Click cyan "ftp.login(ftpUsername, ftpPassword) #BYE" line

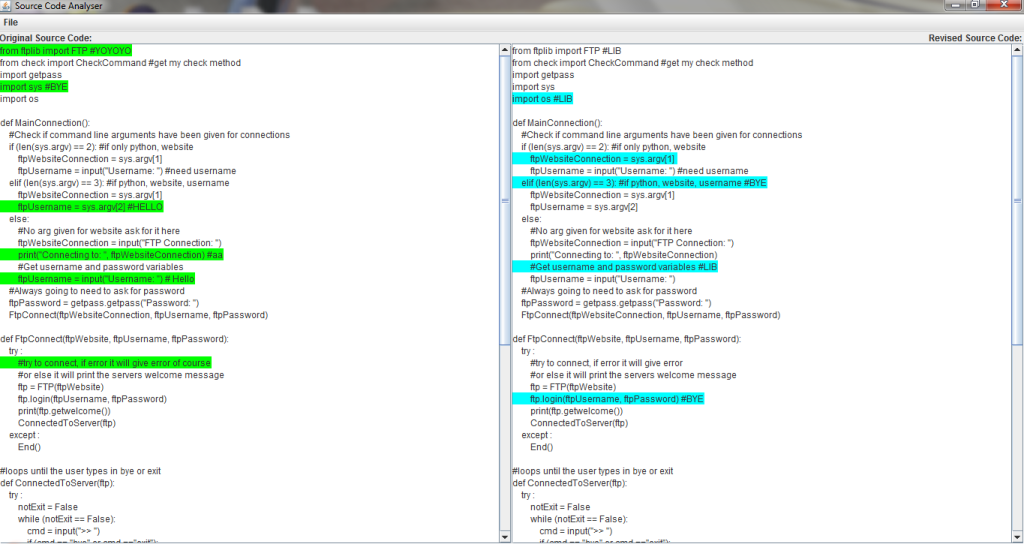pos(609,399)
